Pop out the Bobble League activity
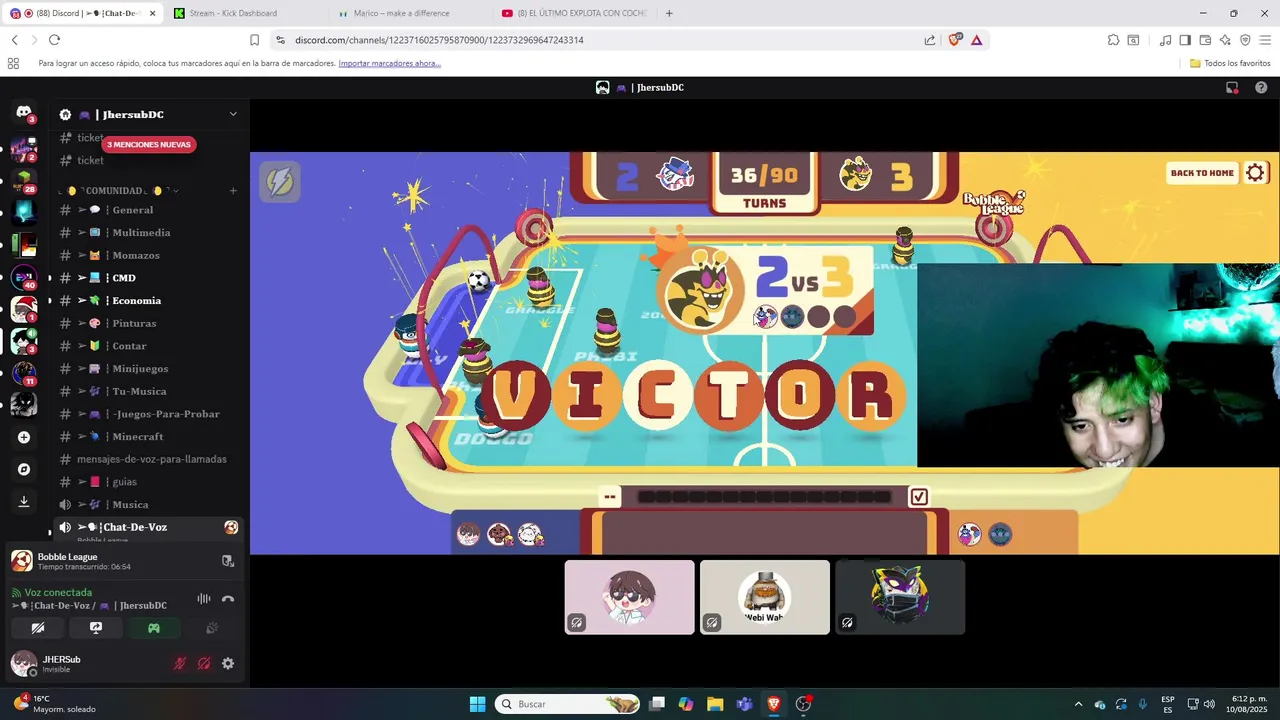The width and height of the screenshot is (1280, 720). 228,561
